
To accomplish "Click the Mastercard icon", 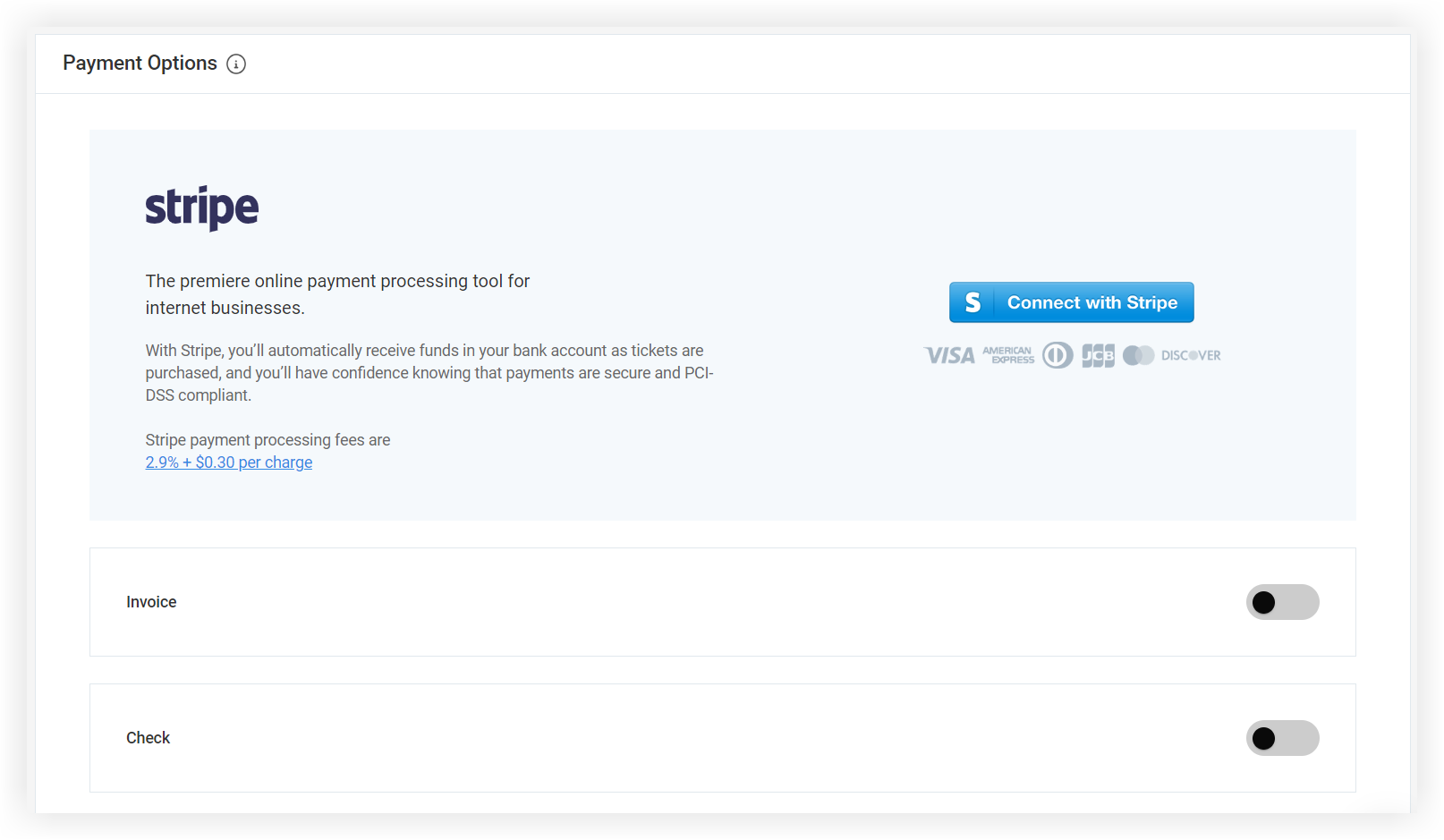I will [1139, 355].
